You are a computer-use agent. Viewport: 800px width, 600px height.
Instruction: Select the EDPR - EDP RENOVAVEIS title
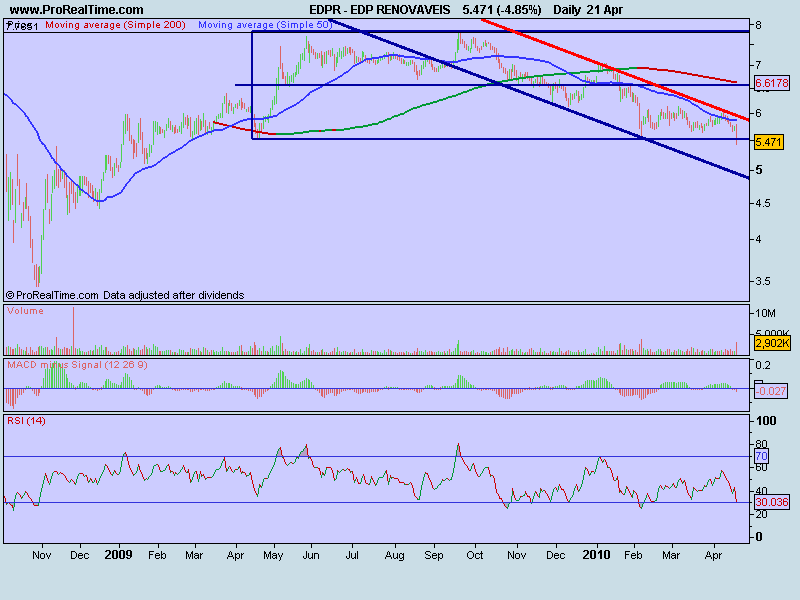pos(380,10)
